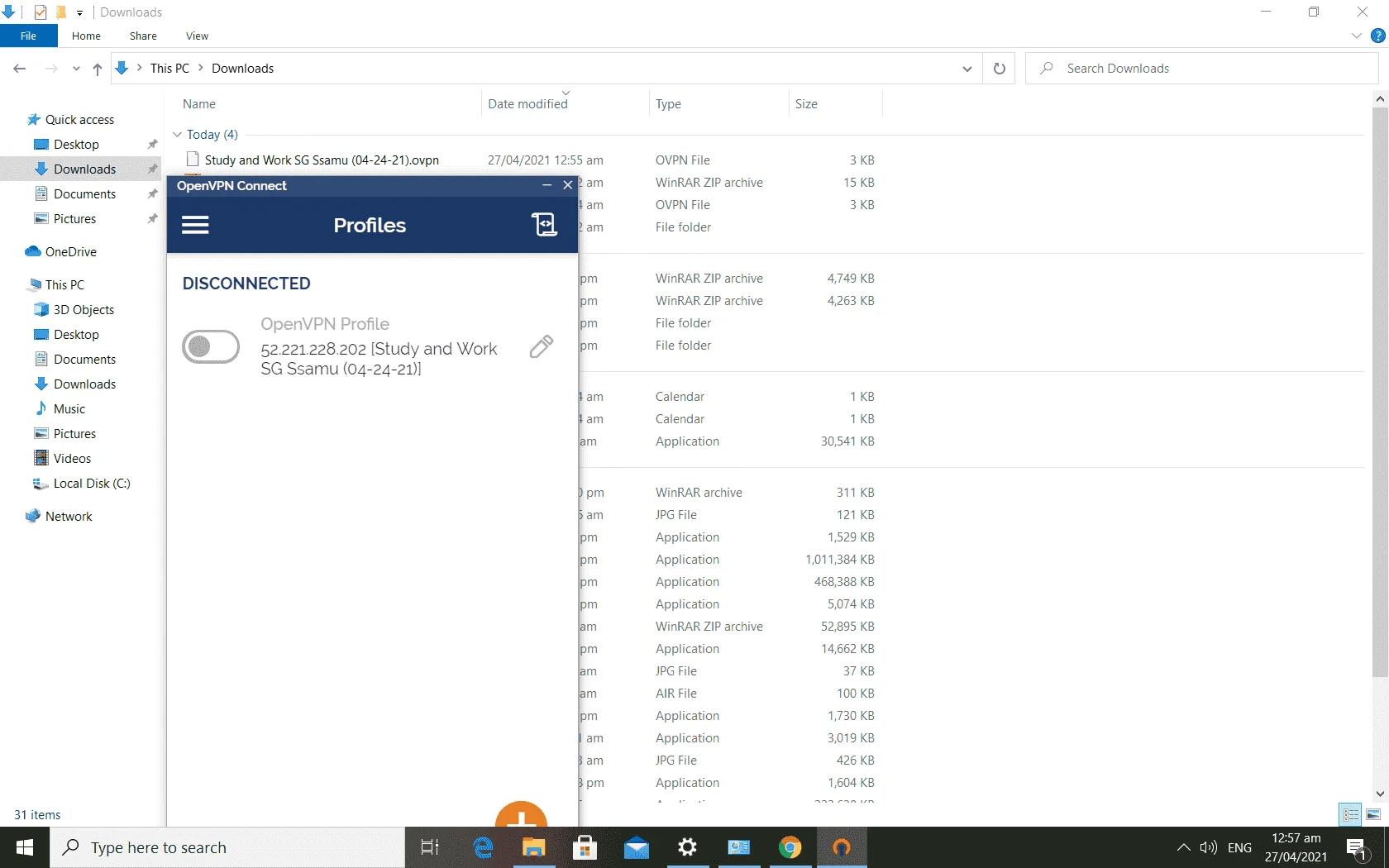
Task: Click the Properties icon in title bar
Action: pyautogui.click(x=41, y=12)
